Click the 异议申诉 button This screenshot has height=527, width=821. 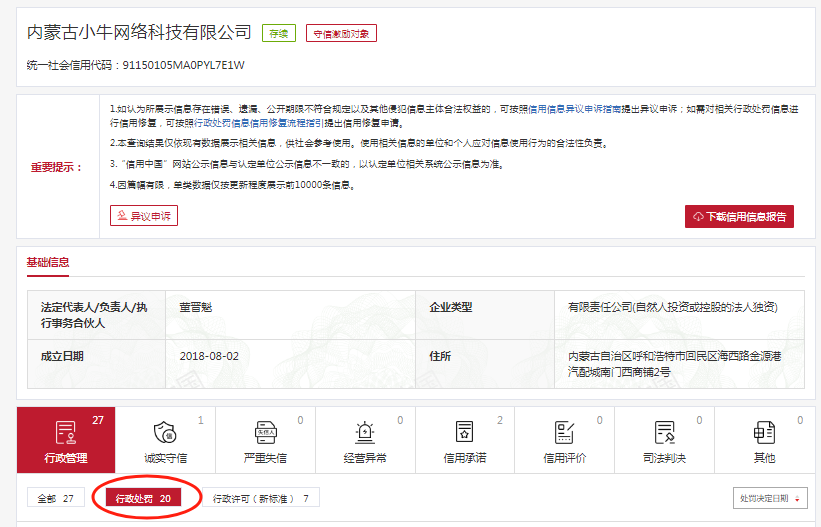pyautogui.click(x=144, y=216)
